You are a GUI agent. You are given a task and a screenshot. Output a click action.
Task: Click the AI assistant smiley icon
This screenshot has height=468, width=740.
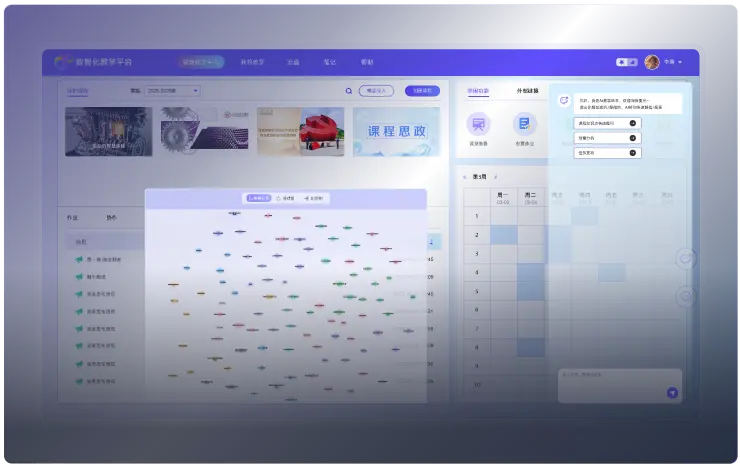pyautogui.click(x=566, y=101)
